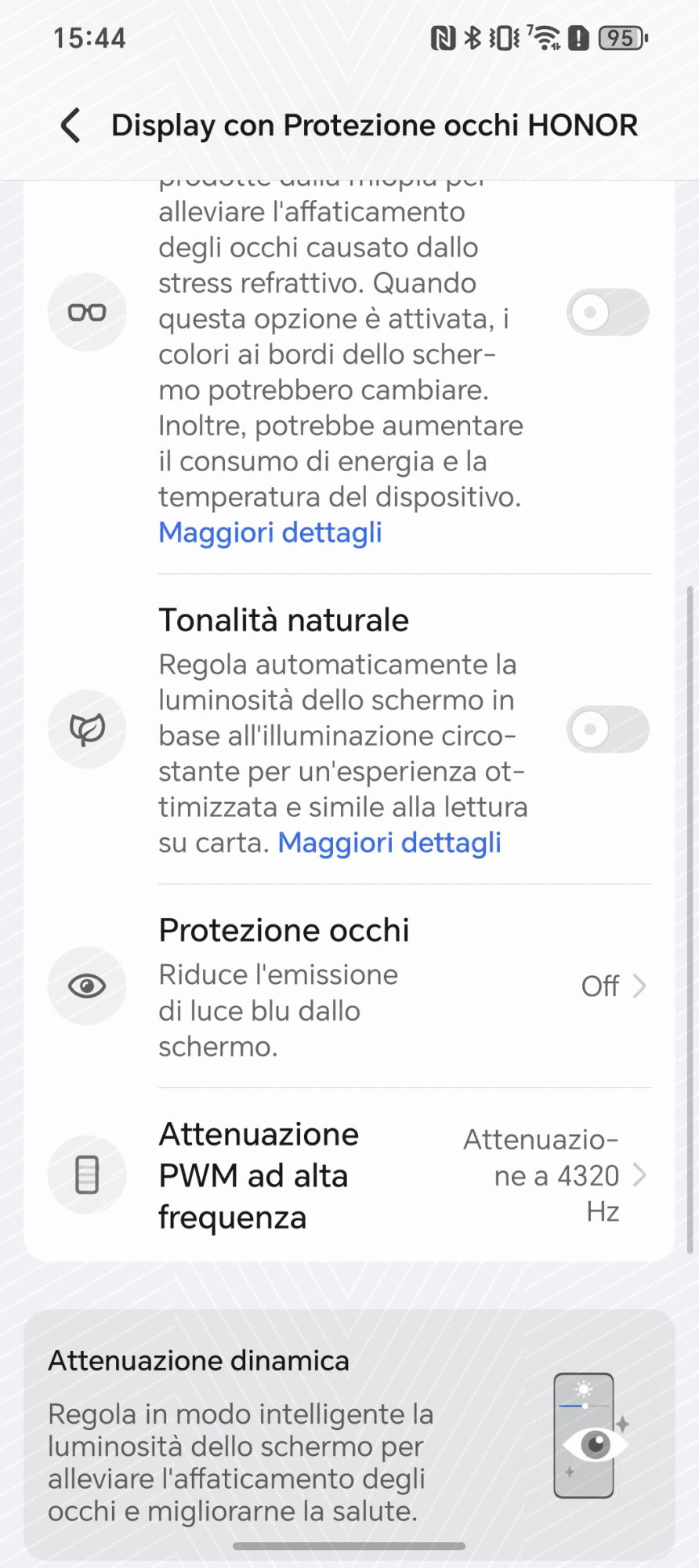Open the Protezione occhi menu entry
The image size is (699, 1568).
point(284,931)
